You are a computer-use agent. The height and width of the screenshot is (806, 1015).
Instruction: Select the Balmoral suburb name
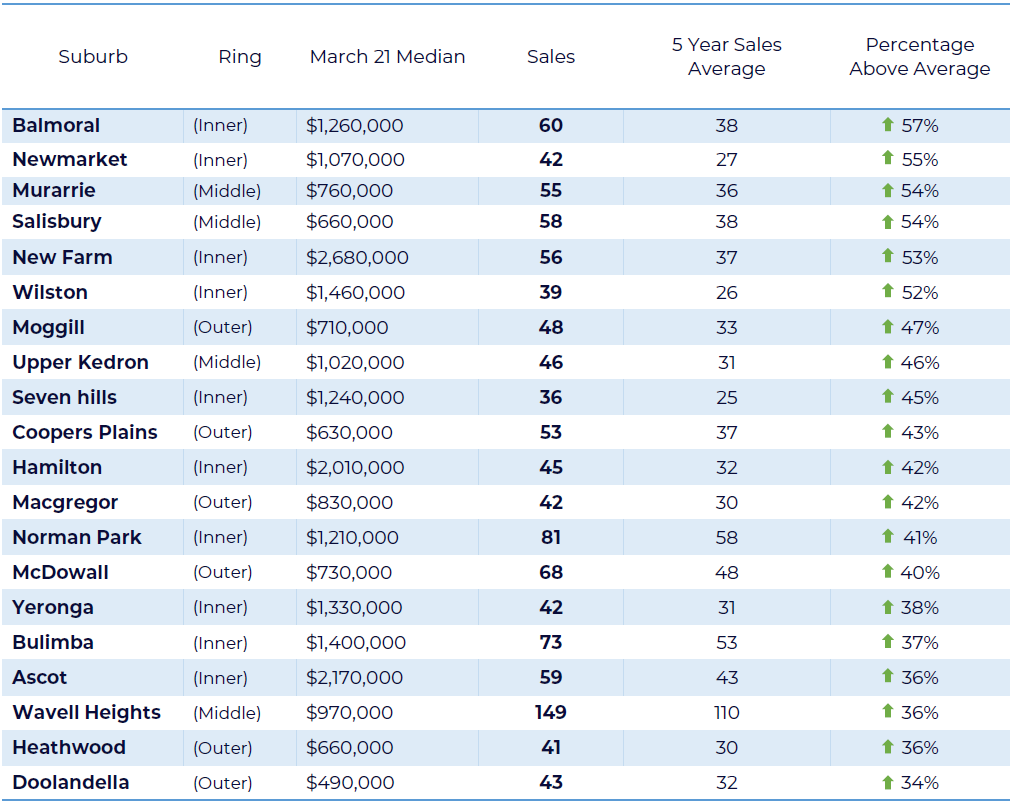coord(56,126)
